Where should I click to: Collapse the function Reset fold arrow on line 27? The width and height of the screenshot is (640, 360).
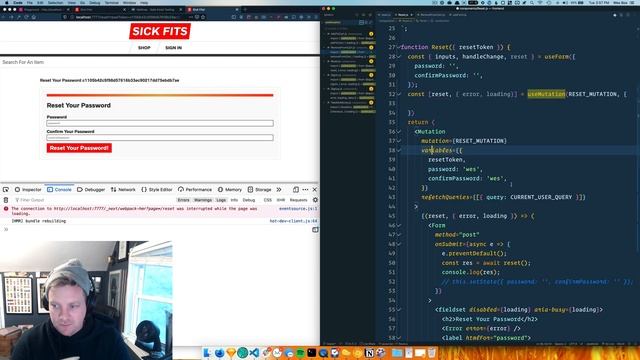399,47
